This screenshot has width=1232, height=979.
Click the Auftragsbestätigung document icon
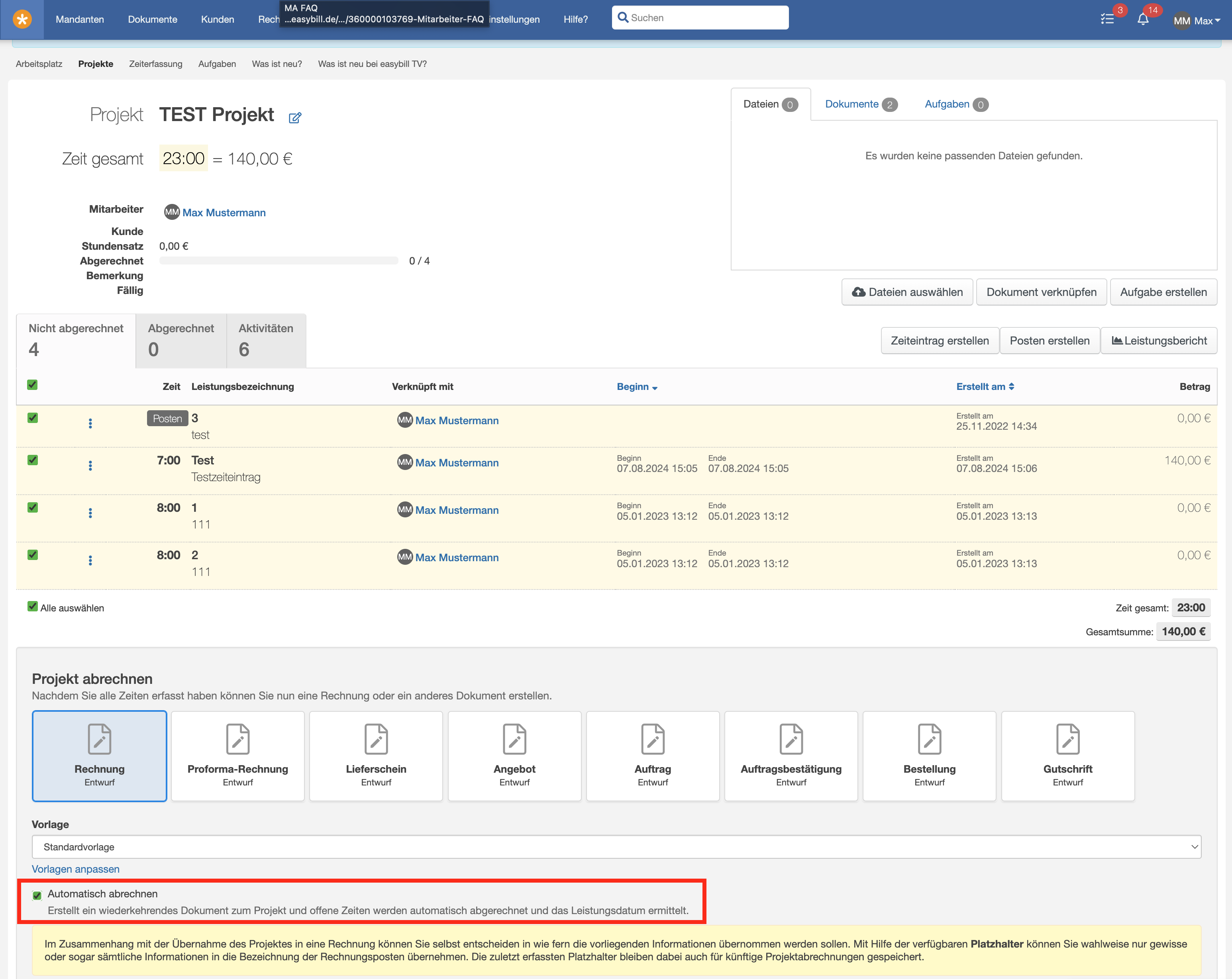[791, 738]
